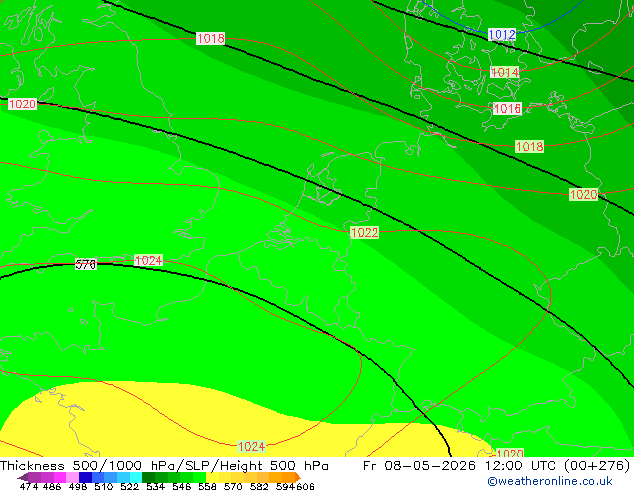Screen dimensions: 634x490
Task: Click the legend value 570
Action: click(233, 486)
